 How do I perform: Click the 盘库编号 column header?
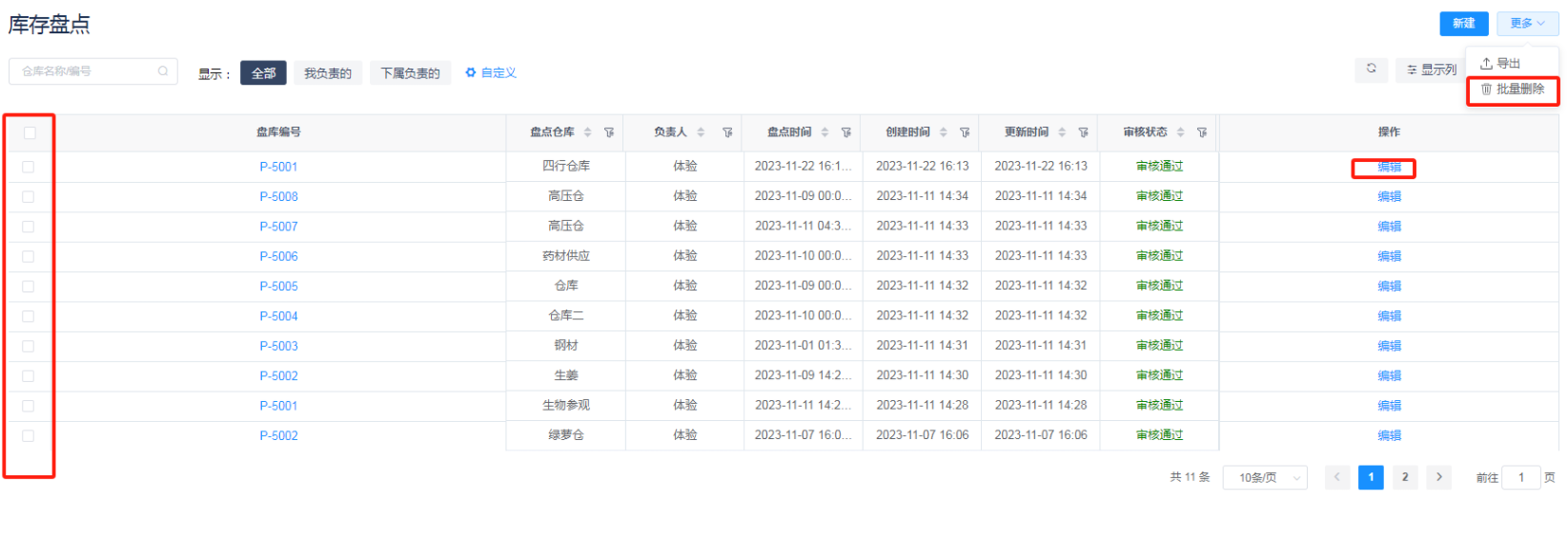pos(278,132)
